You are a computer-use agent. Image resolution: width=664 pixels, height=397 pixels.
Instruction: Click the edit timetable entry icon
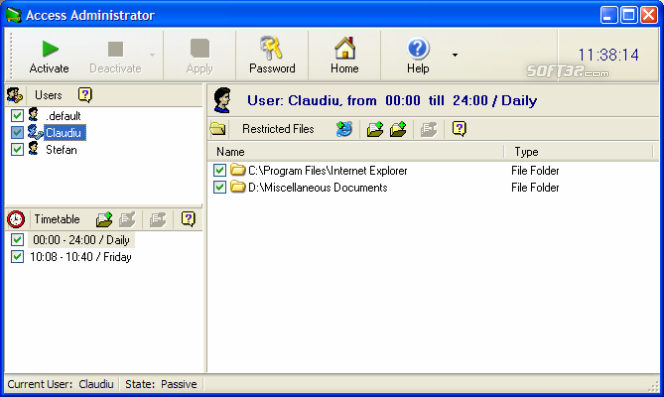(x=127, y=219)
